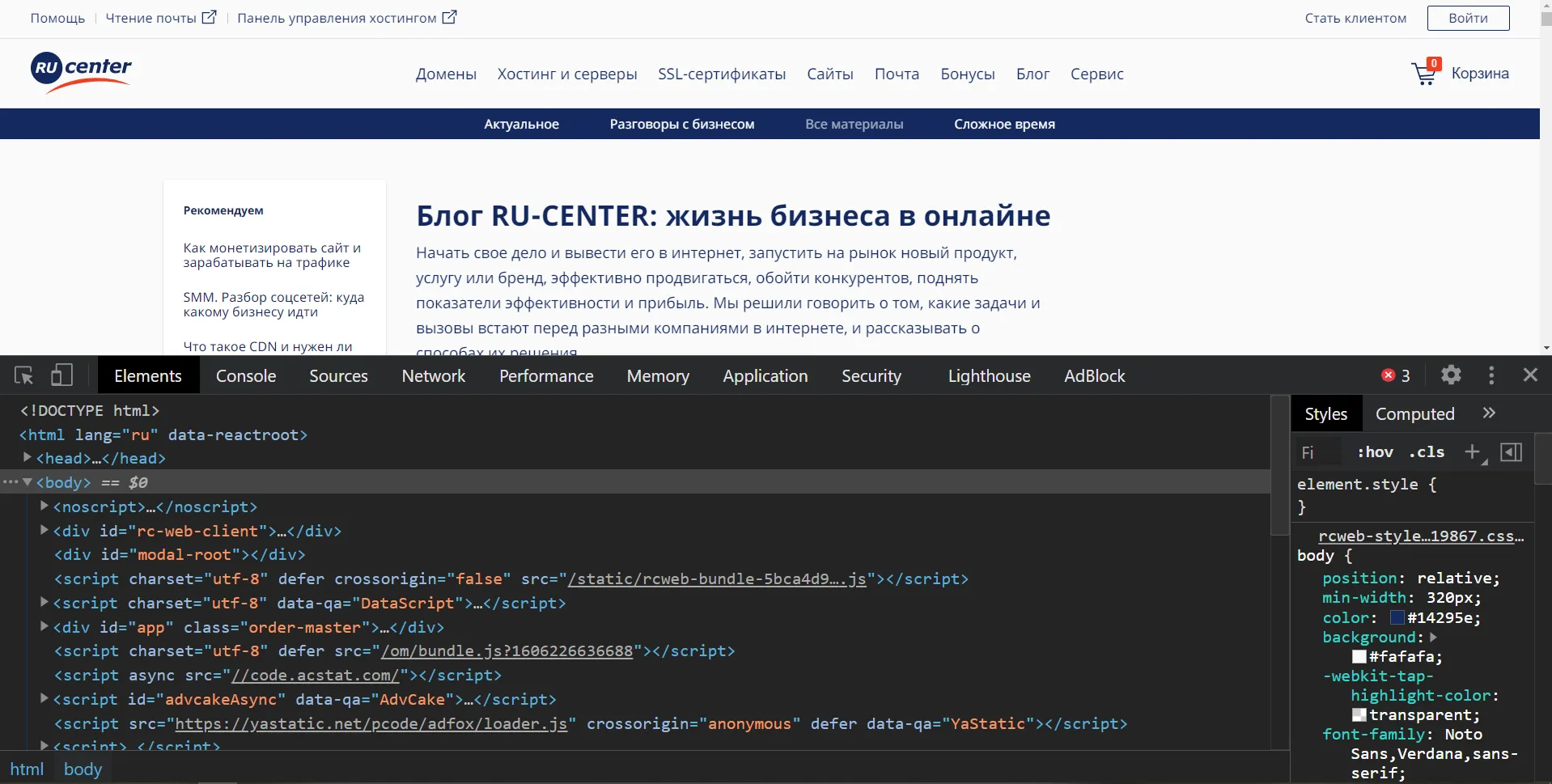Open the Почта menu item
This screenshot has height=784, width=1552.
click(897, 74)
